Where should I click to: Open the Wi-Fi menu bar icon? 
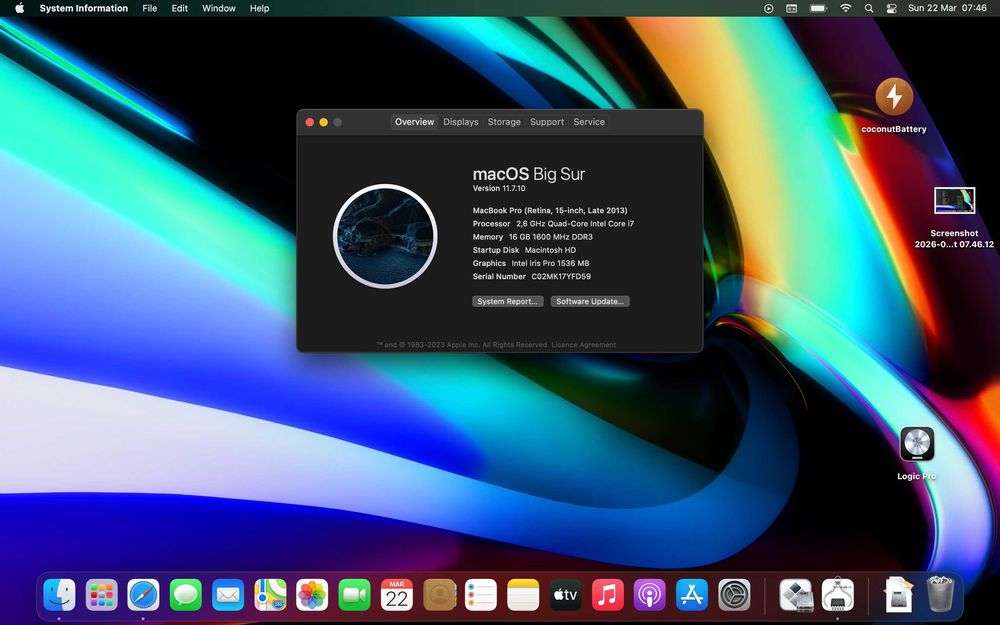click(846, 8)
